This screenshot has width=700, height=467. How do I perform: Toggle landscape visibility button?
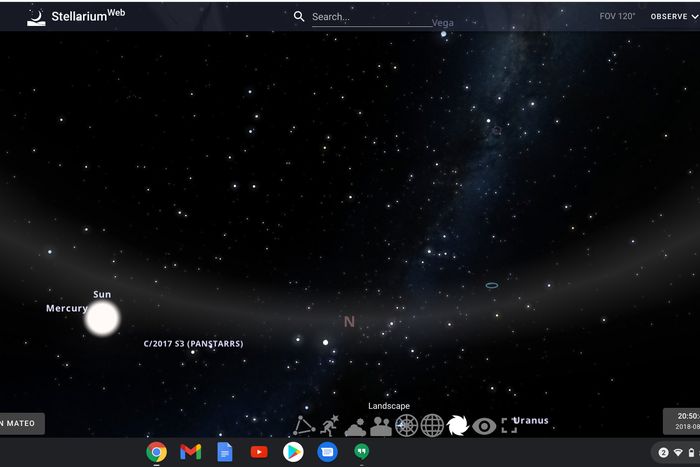tap(381, 426)
